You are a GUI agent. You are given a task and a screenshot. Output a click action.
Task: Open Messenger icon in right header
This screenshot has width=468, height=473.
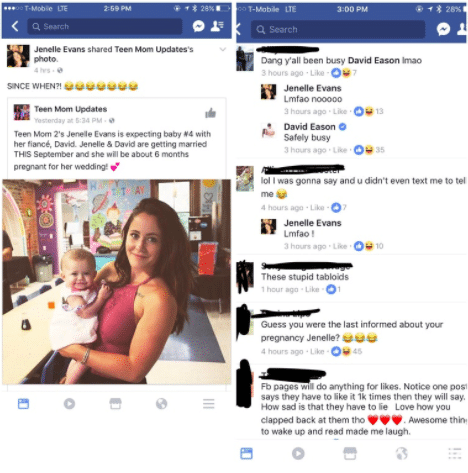(443, 29)
